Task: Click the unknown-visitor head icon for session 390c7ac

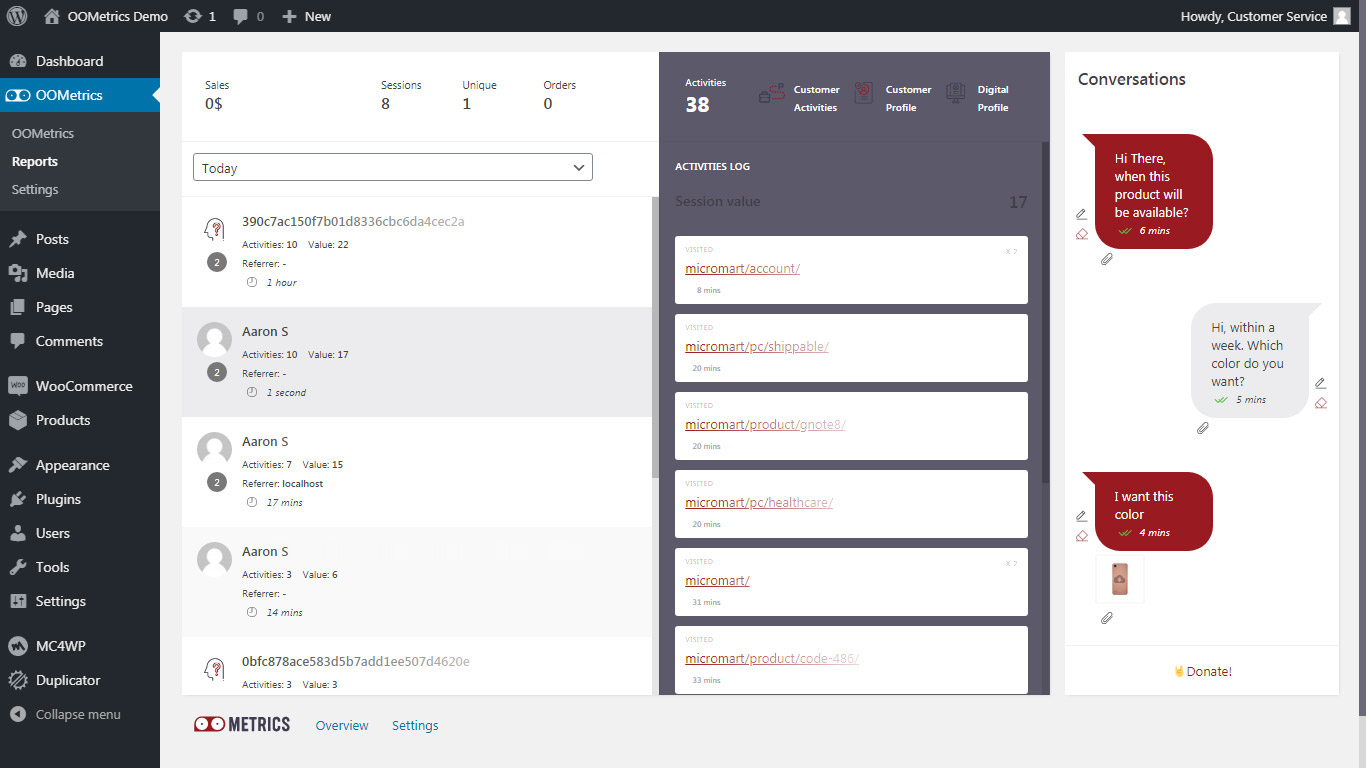Action: coord(214,230)
